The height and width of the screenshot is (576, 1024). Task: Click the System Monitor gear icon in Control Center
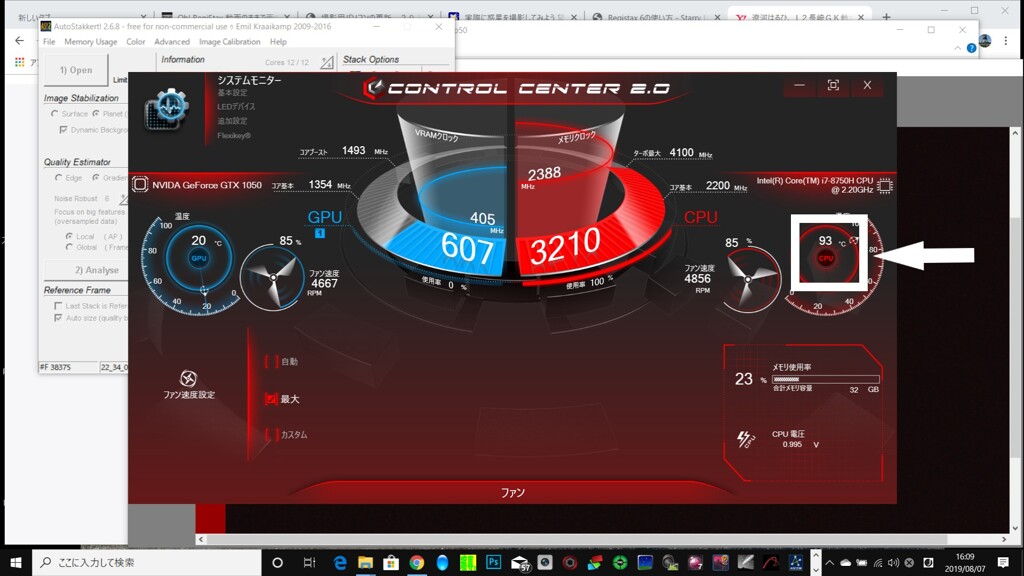point(166,108)
